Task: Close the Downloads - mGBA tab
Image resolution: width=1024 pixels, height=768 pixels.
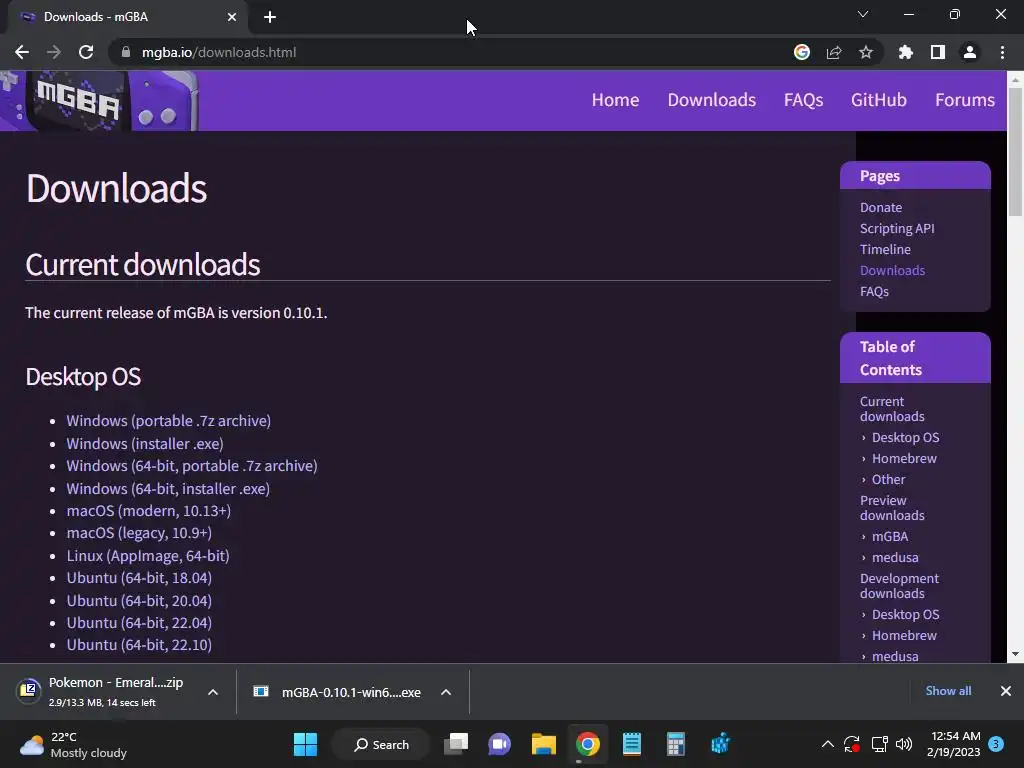Action: [232, 17]
